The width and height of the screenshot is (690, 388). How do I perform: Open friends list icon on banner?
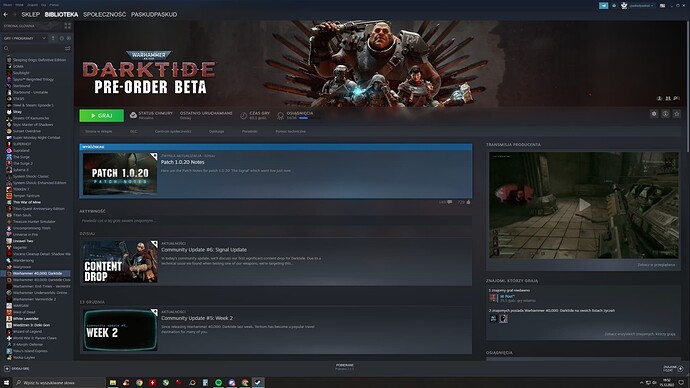click(668, 98)
